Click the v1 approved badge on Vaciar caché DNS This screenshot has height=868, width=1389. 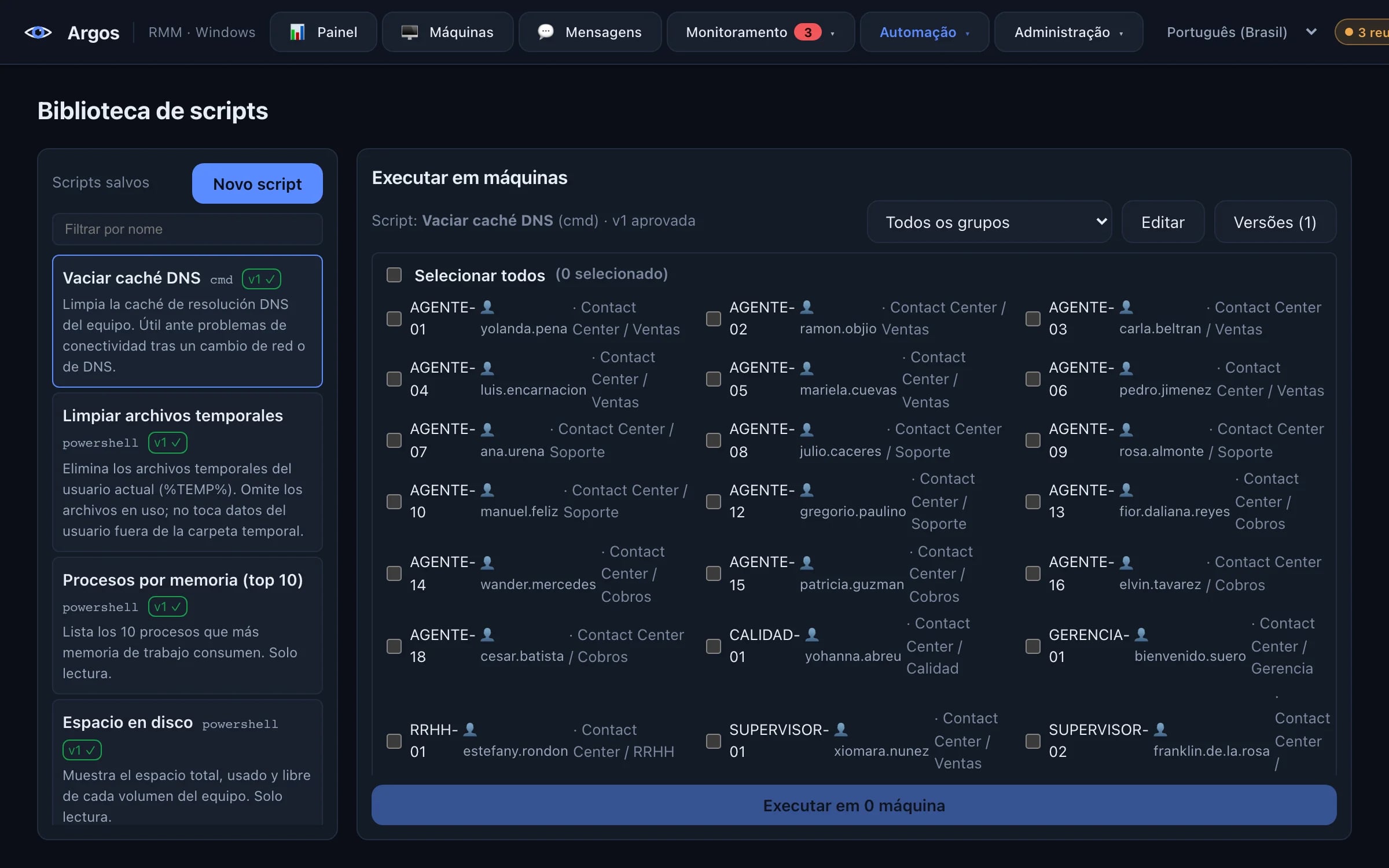[262, 279]
